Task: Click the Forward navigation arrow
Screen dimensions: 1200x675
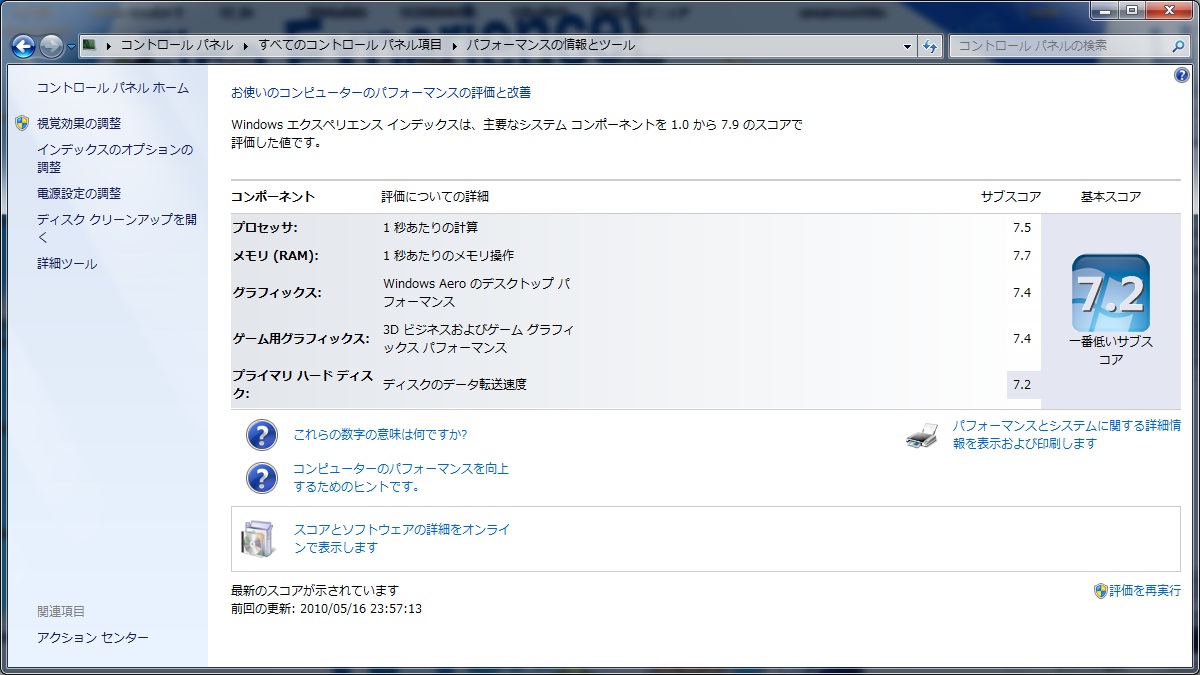Action: [52, 46]
